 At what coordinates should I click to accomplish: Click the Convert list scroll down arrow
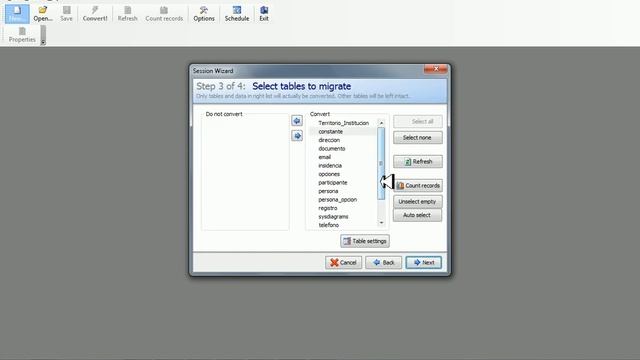[381, 223]
